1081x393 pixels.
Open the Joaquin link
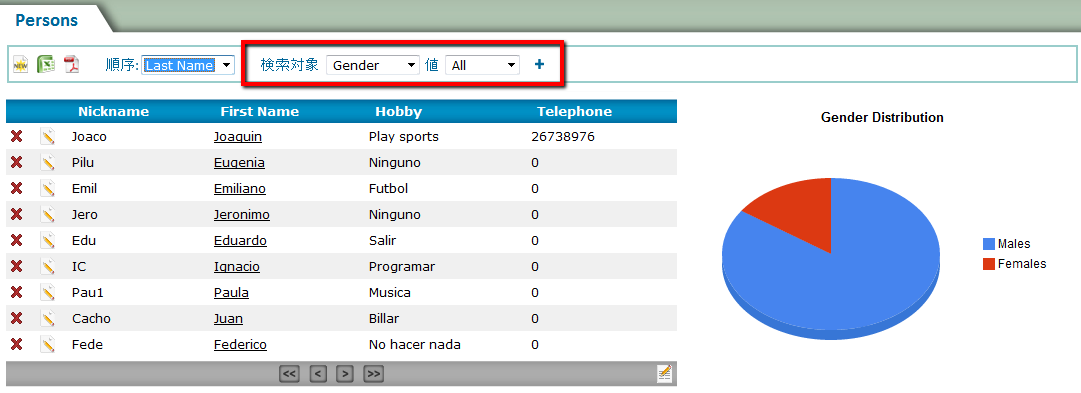pos(238,137)
